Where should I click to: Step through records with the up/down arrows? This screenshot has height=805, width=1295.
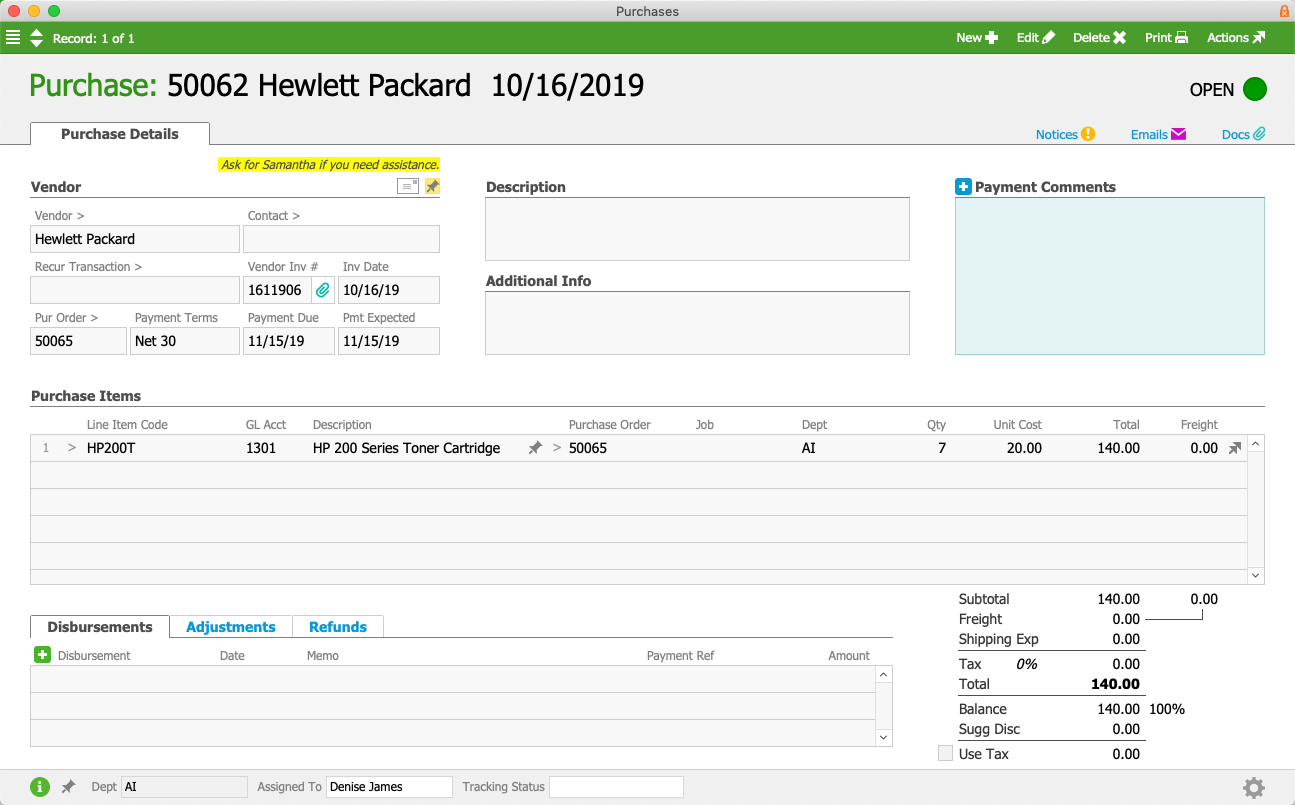(x=37, y=38)
